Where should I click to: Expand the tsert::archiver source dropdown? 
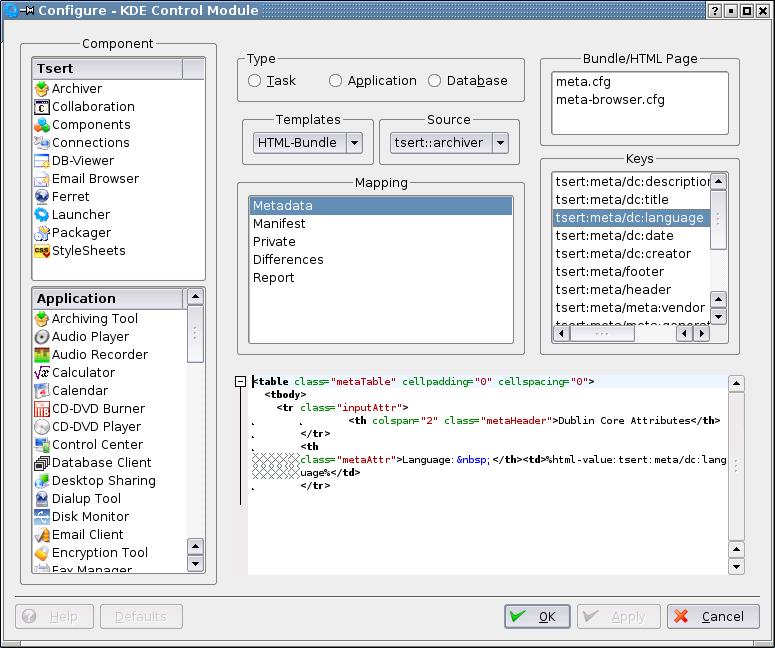tap(500, 143)
